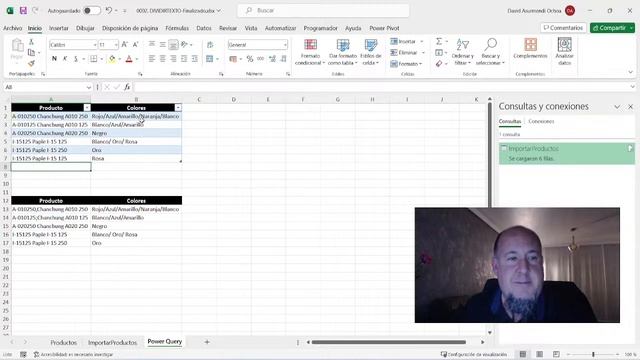This screenshot has height=360, width=640.
Task: Open Estilos de celda gallery
Action: [x=371, y=52]
